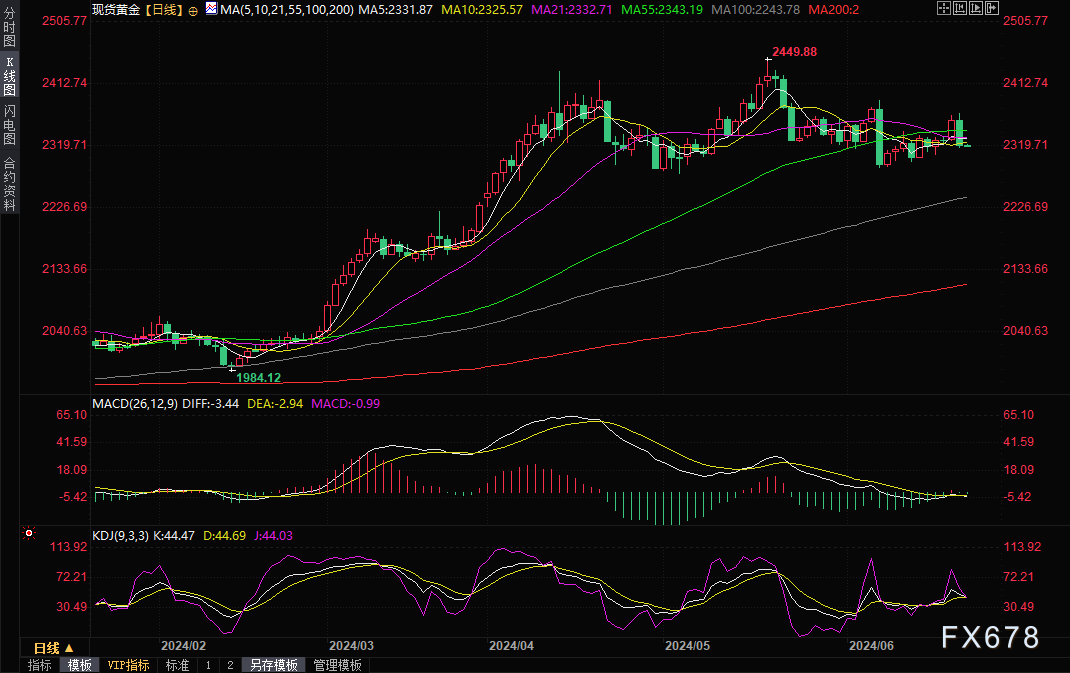This screenshot has width=1070, height=673.
Task: Open the VIP指标 tab
Action: coord(128,665)
